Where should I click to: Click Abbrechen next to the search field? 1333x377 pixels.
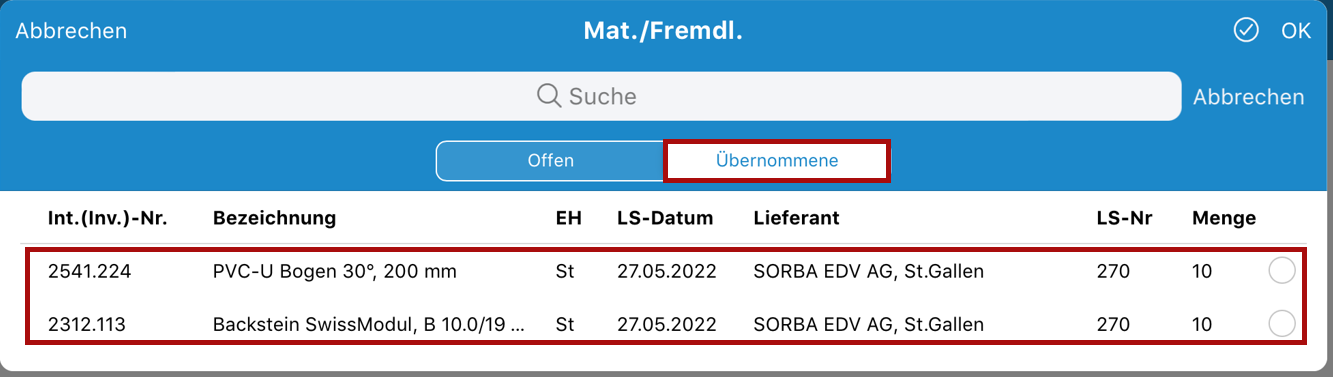(x=1249, y=97)
